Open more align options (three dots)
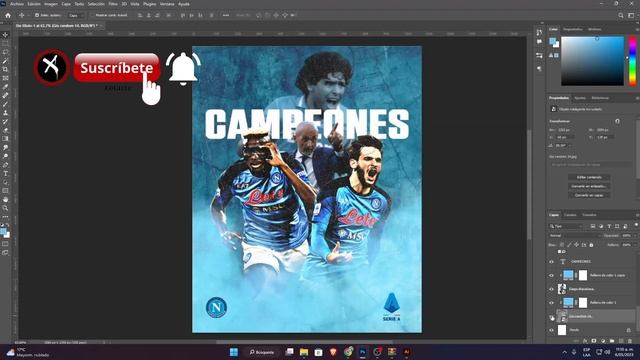This screenshot has height=360, width=640. [226, 15]
